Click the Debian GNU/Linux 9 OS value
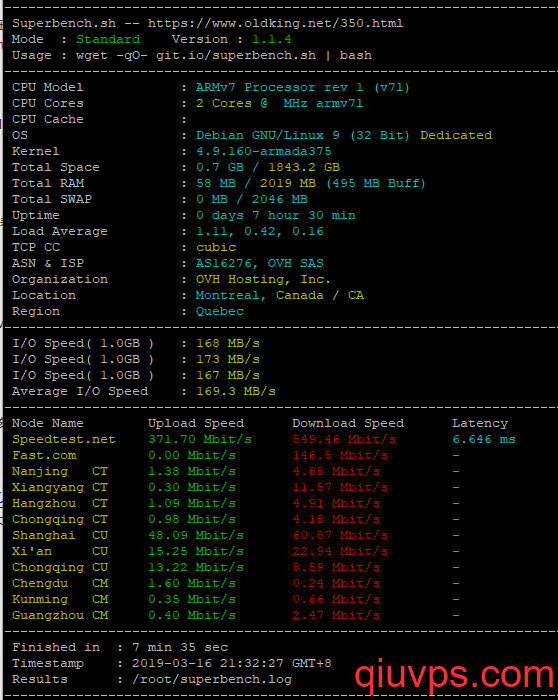The height and width of the screenshot is (700, 558). coord(268,135)
